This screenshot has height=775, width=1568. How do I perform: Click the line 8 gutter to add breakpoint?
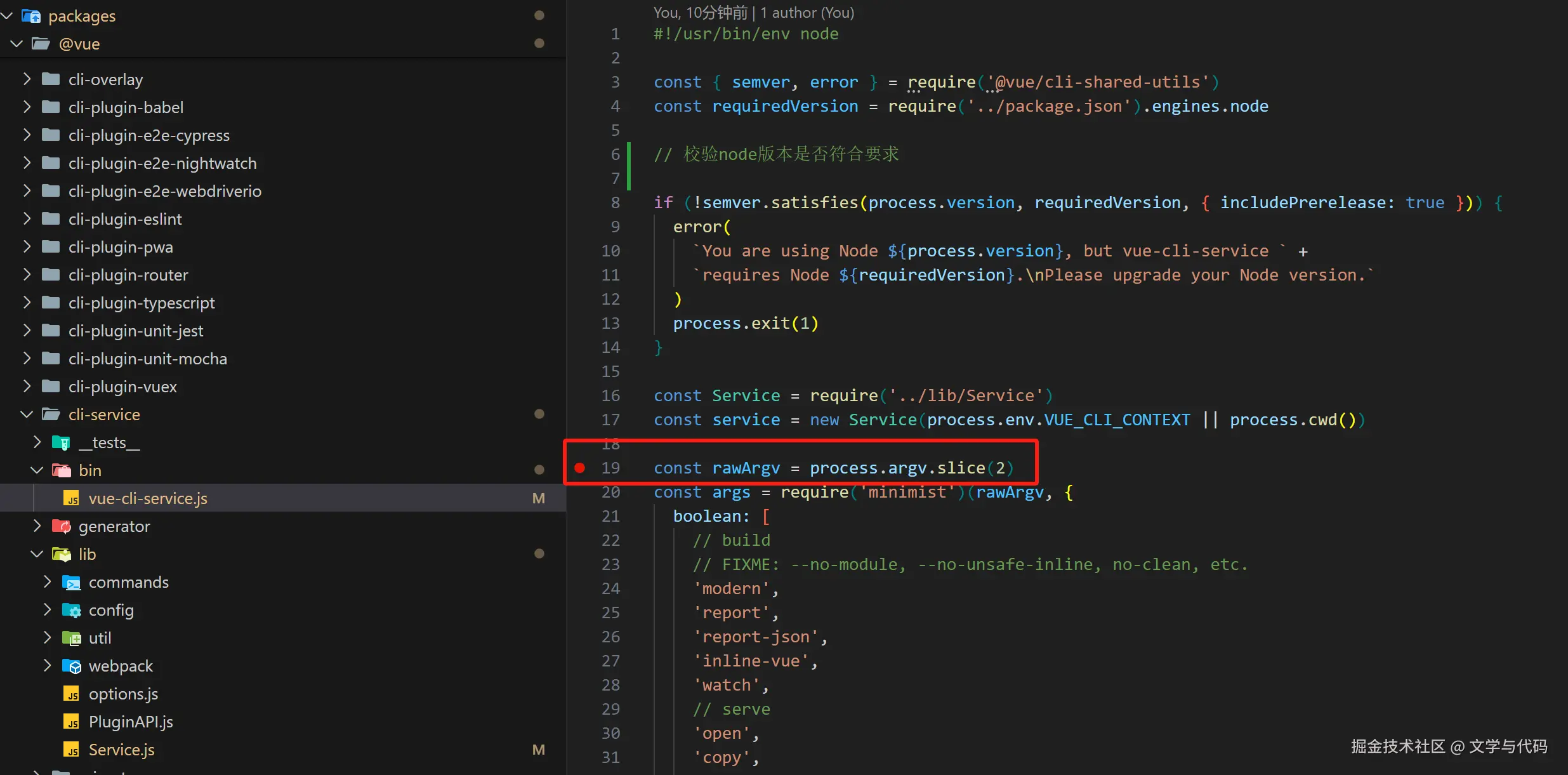tap(579, 203)
